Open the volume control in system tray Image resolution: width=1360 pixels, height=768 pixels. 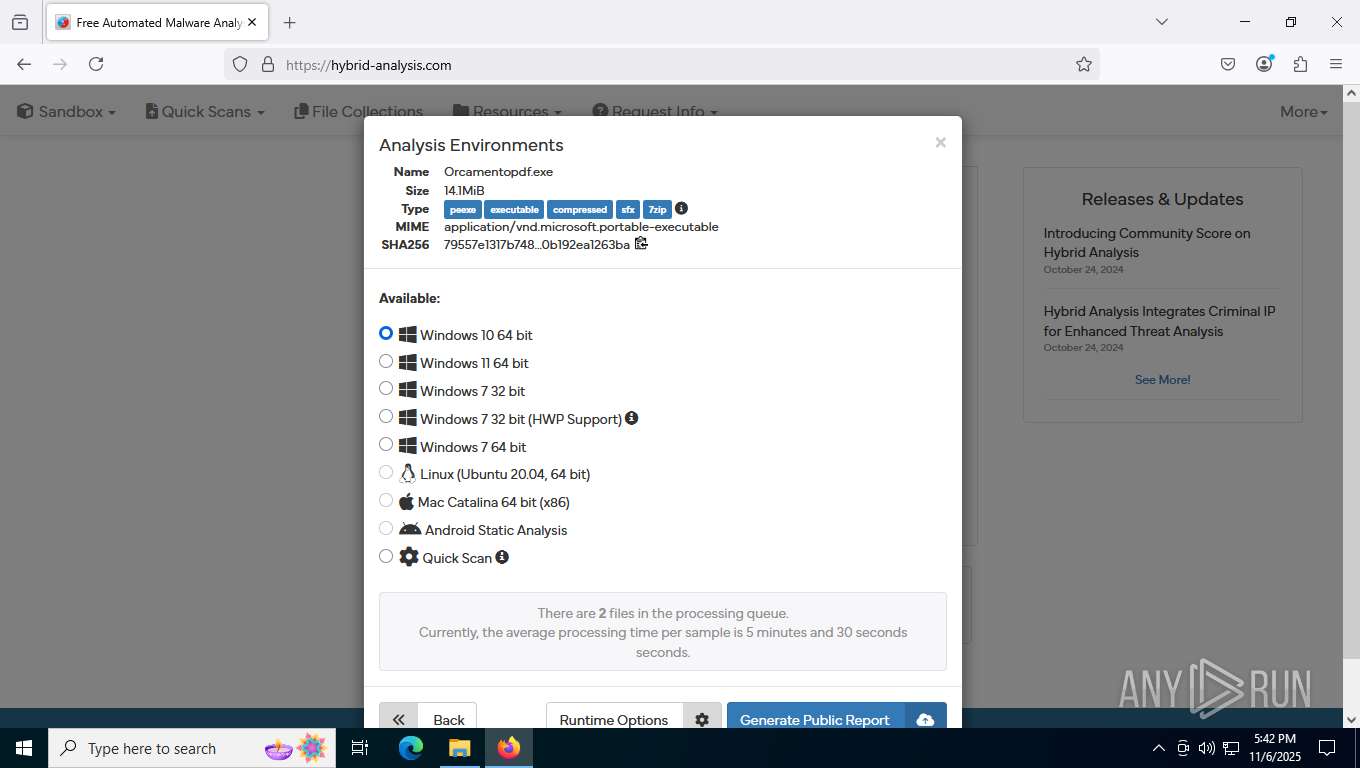[1206, 748]
